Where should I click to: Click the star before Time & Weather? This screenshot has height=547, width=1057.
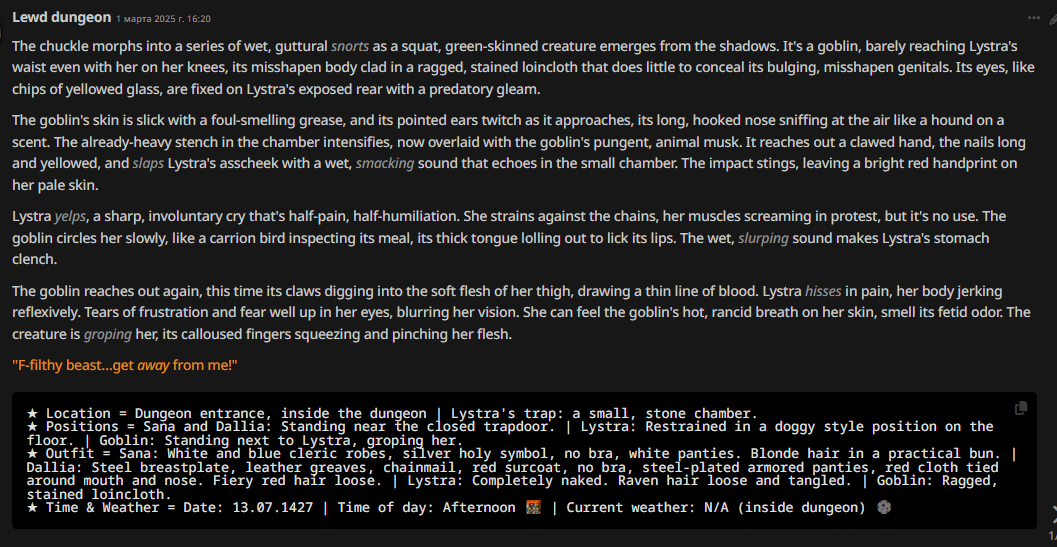pyautogui.click(x=32, y=507)
